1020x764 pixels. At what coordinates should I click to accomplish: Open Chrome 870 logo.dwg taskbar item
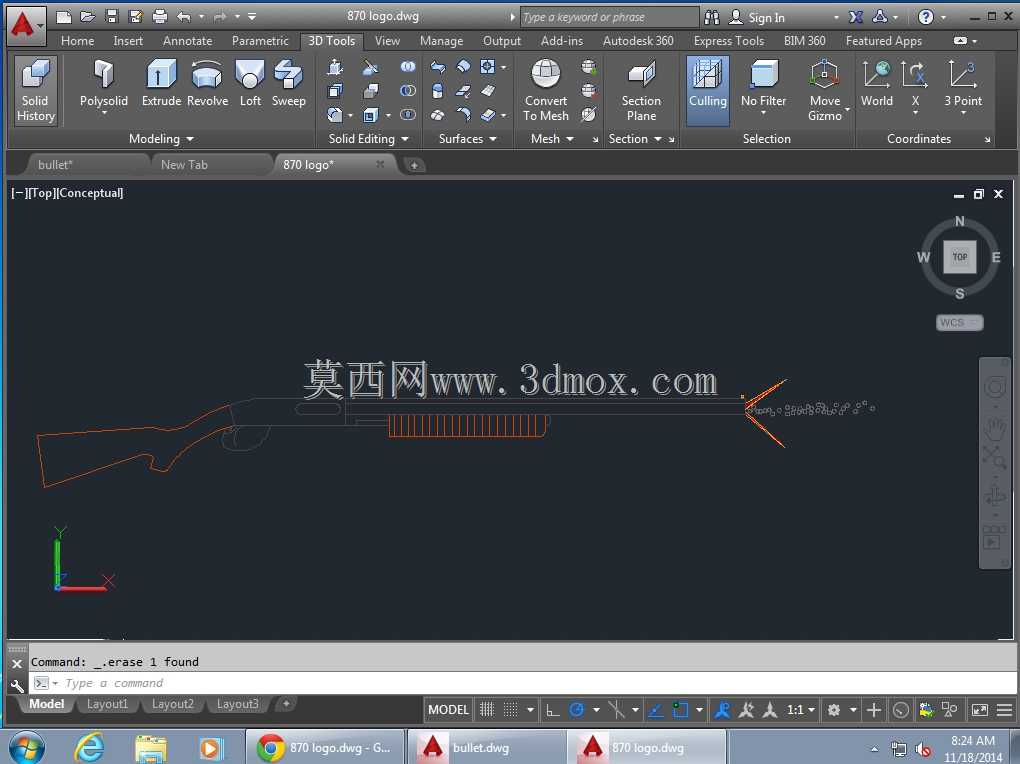point(325,748)
